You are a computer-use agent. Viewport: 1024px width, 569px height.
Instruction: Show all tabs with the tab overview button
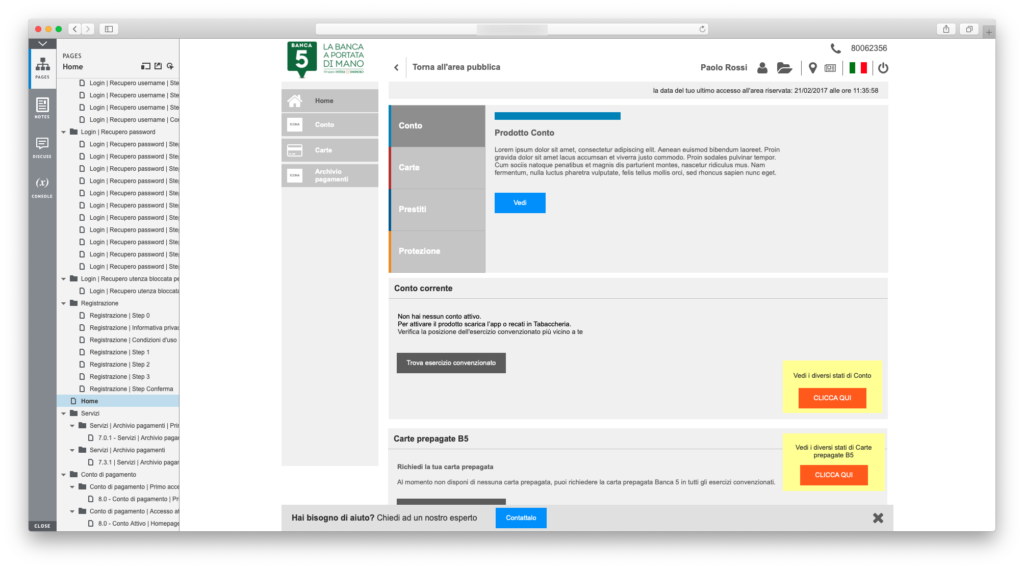pos(969,29)
